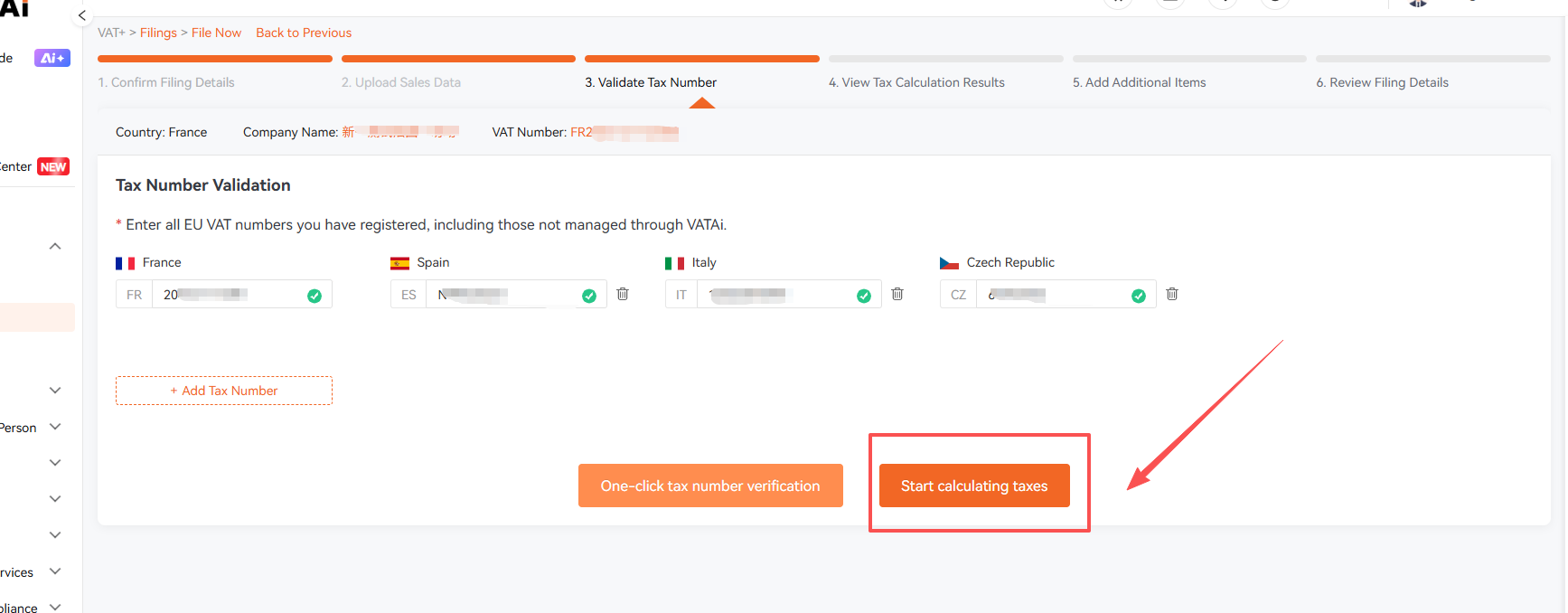
Task: Click Start calculating taxes
Action: click(974, 486)
